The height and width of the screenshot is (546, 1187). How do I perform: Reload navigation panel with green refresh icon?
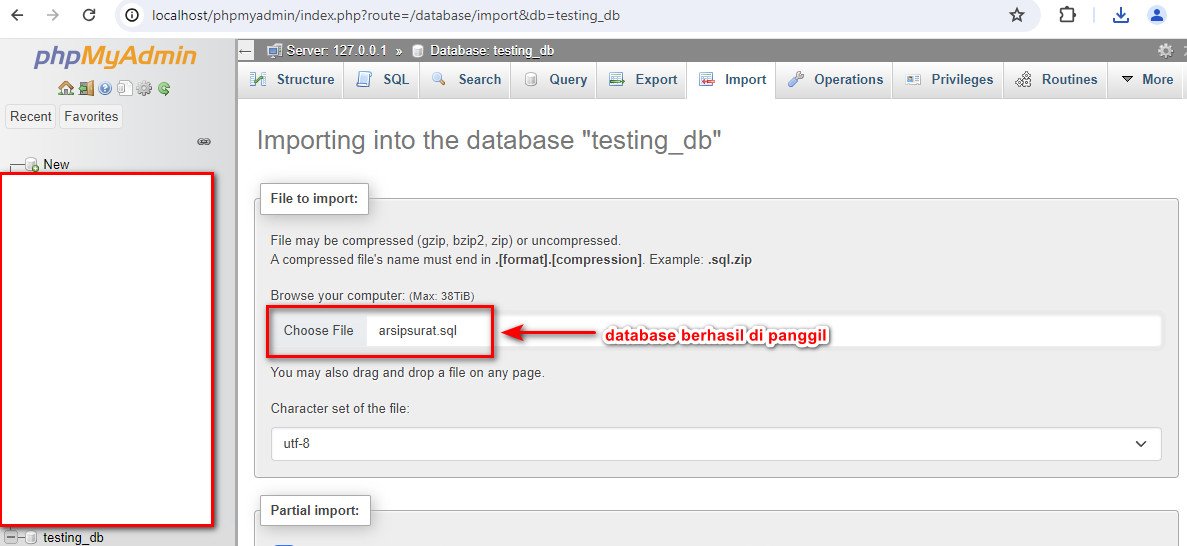tap(164, 89)
